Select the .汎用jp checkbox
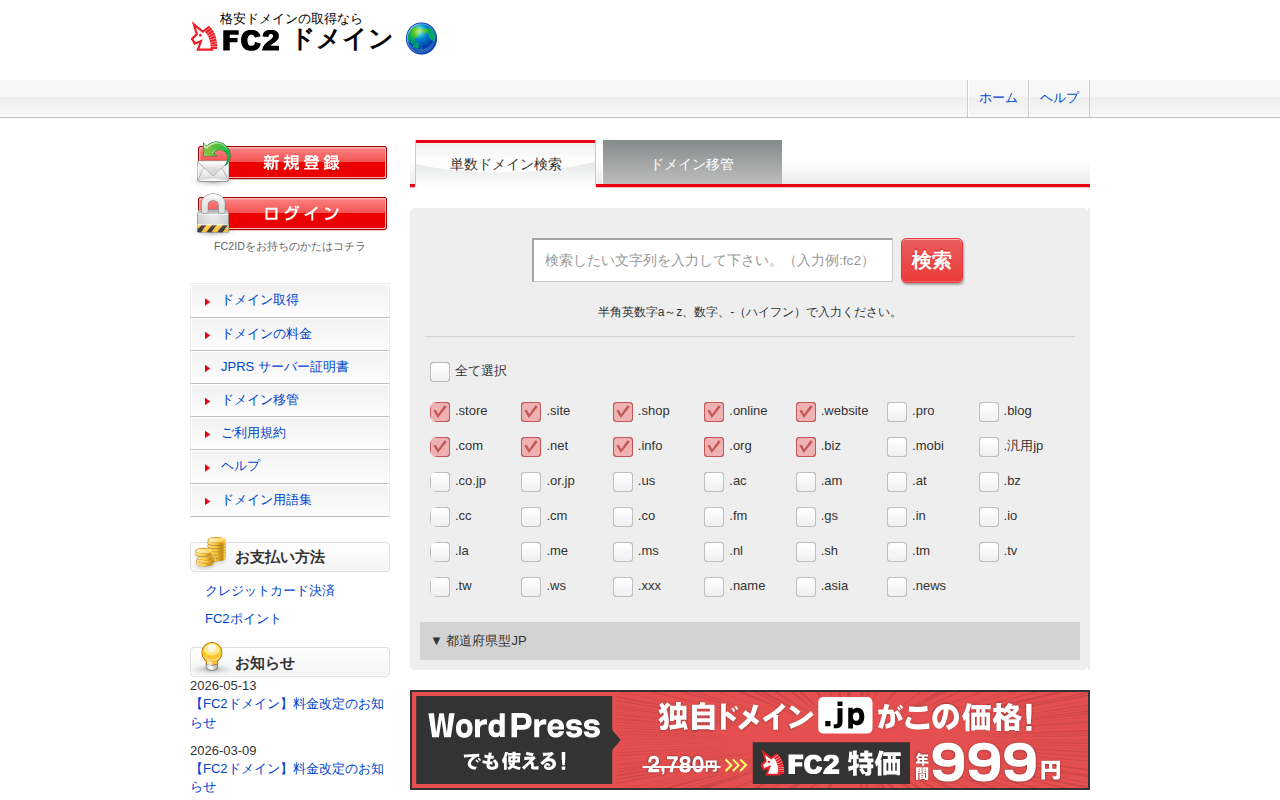 click(989, 447)
